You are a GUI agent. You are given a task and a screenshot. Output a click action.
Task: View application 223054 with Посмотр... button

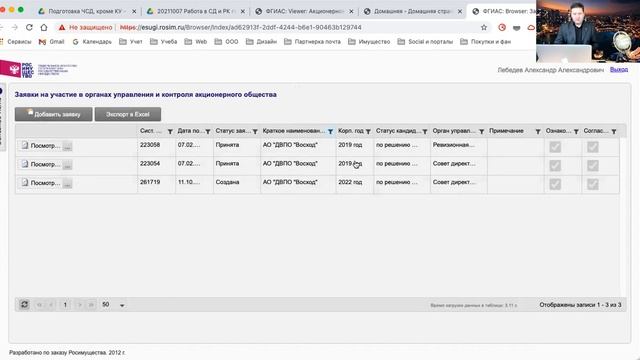click(40, 164)
